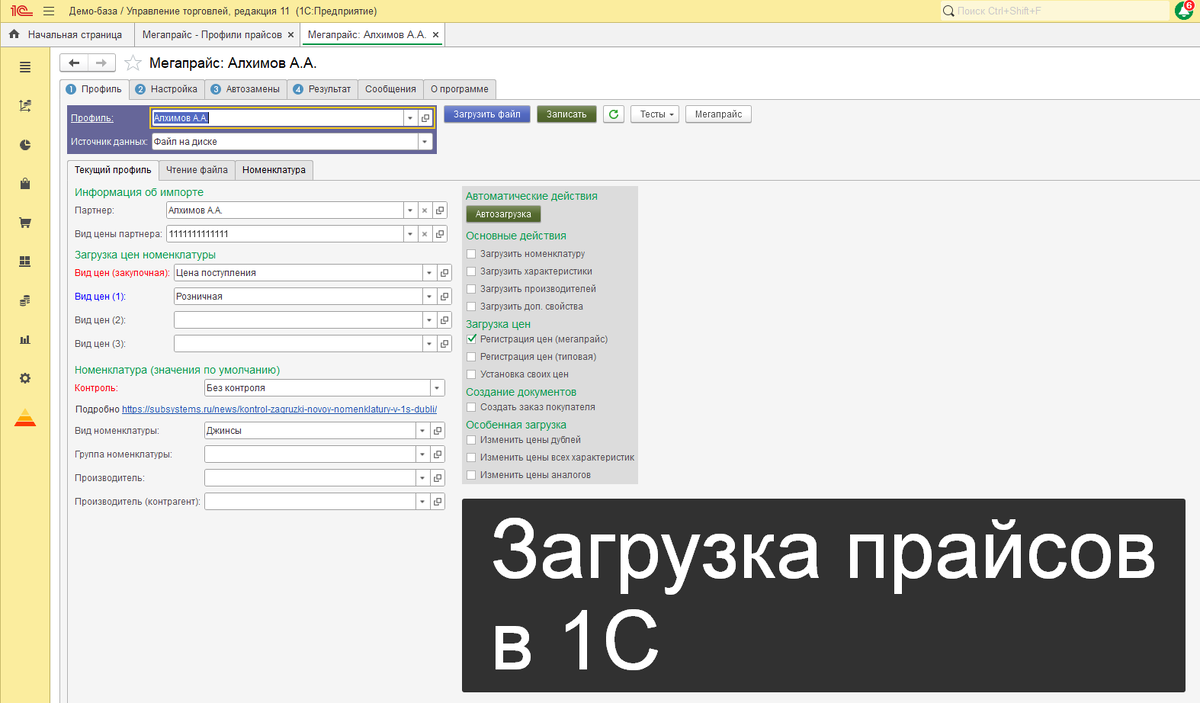
Task: Clear the Вид цены партнера field with its X
Action: [x=424, y=234]
